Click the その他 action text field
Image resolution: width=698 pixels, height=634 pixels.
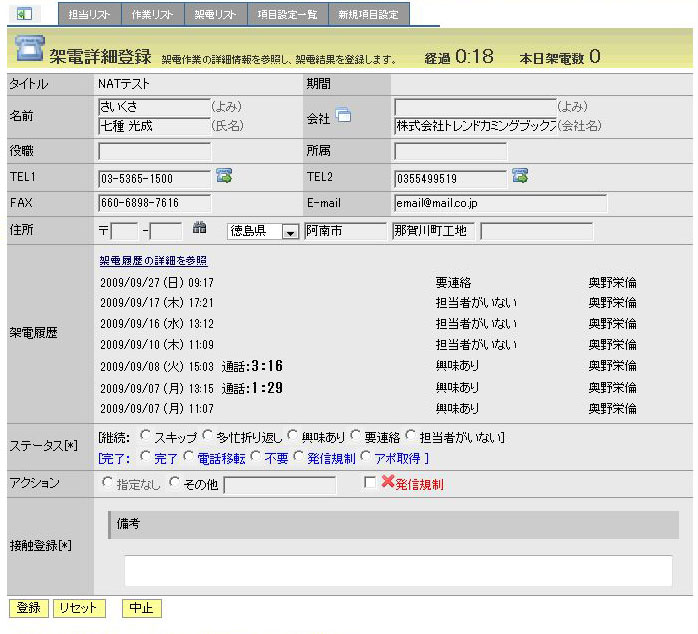[x=280, y=484]
